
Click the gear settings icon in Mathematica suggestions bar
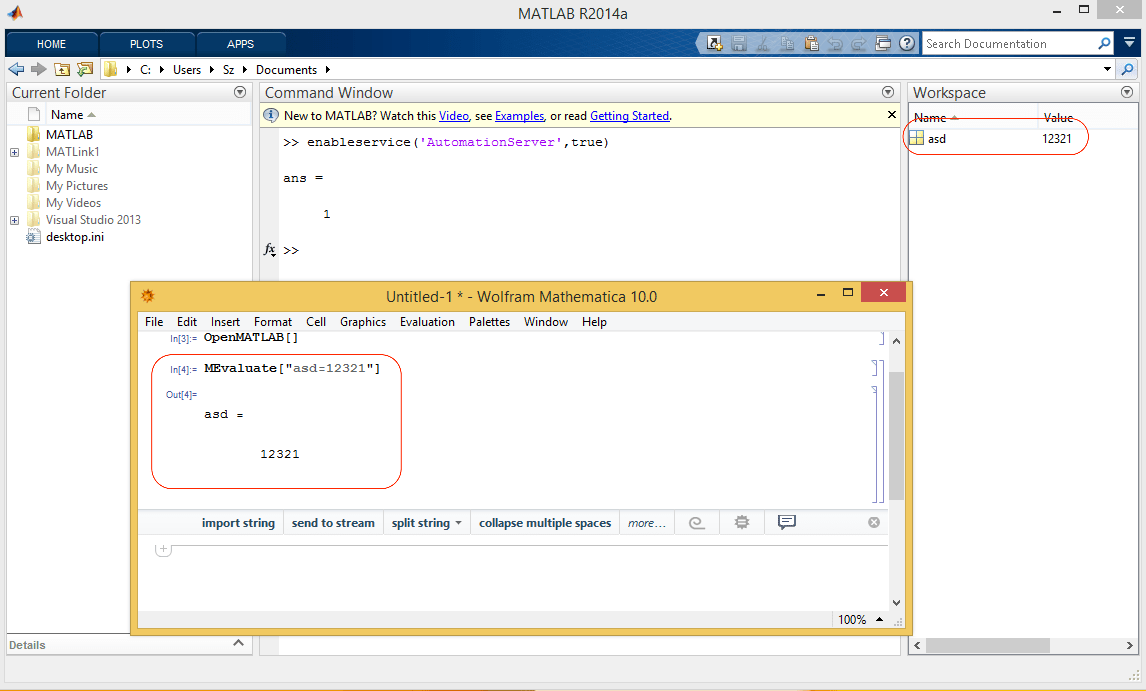tap(742, 522)
